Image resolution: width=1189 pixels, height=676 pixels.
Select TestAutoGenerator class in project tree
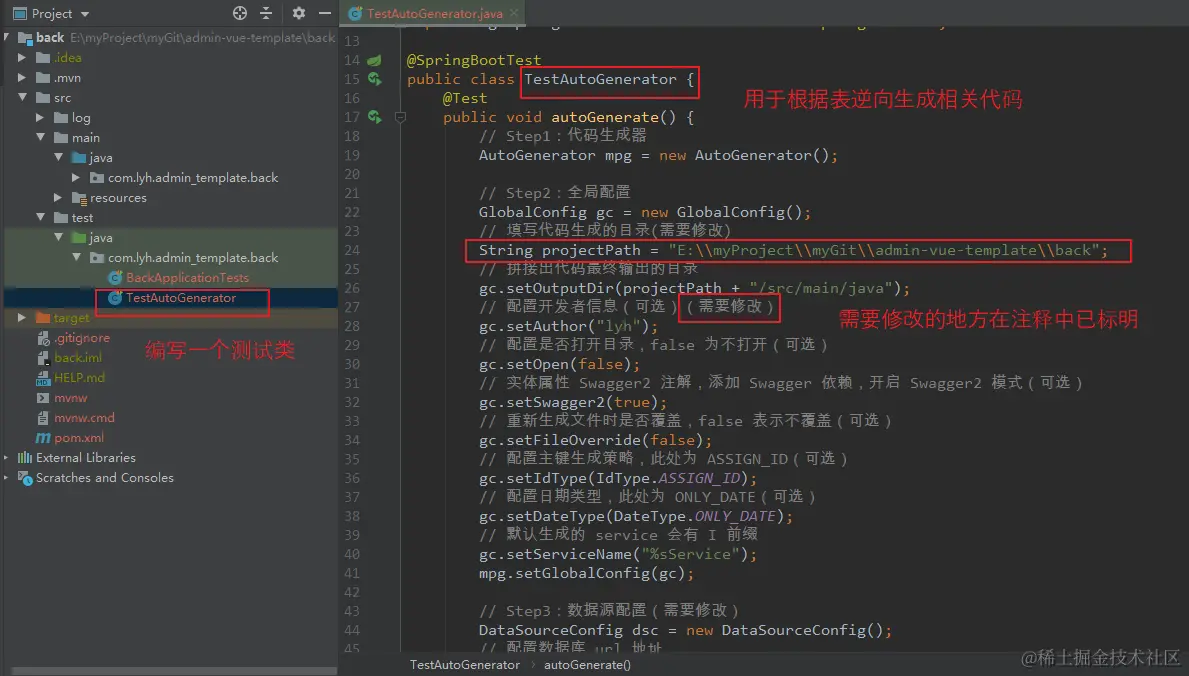click(x=180, y=298)
